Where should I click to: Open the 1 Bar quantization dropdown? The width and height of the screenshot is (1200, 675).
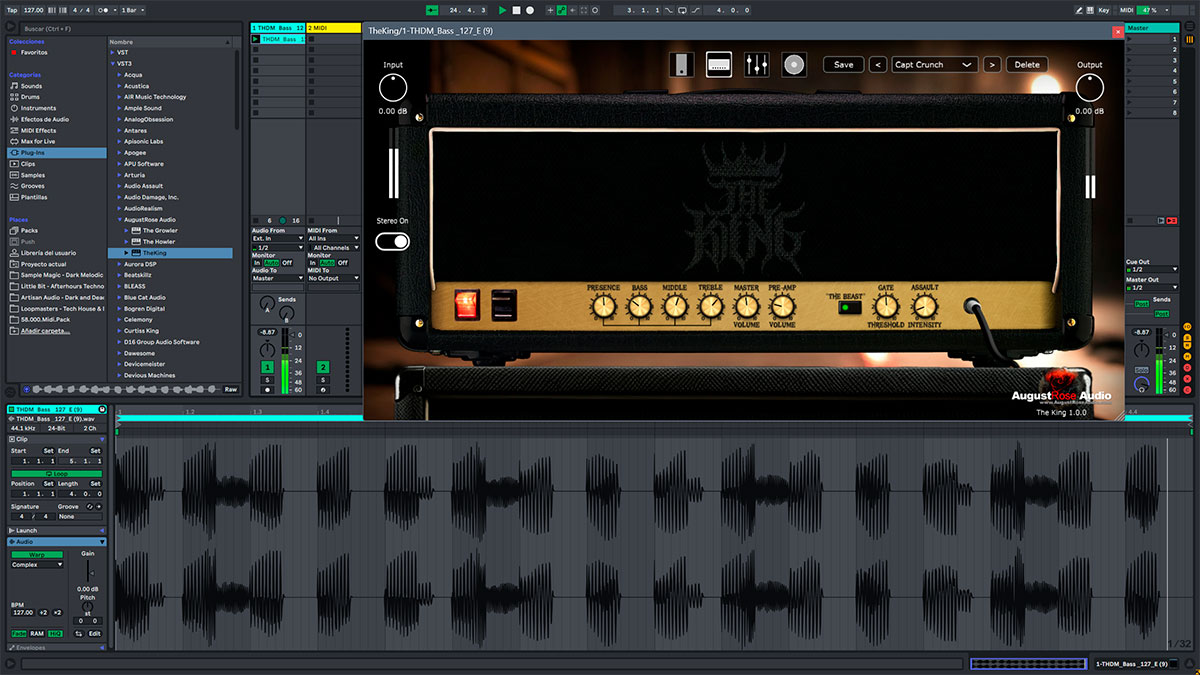coord(131,10)
